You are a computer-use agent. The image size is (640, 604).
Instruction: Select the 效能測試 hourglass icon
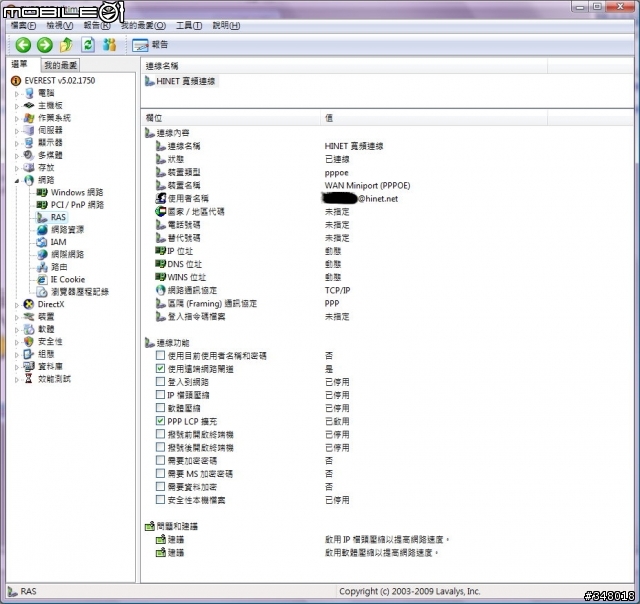[x=29, y=379]
